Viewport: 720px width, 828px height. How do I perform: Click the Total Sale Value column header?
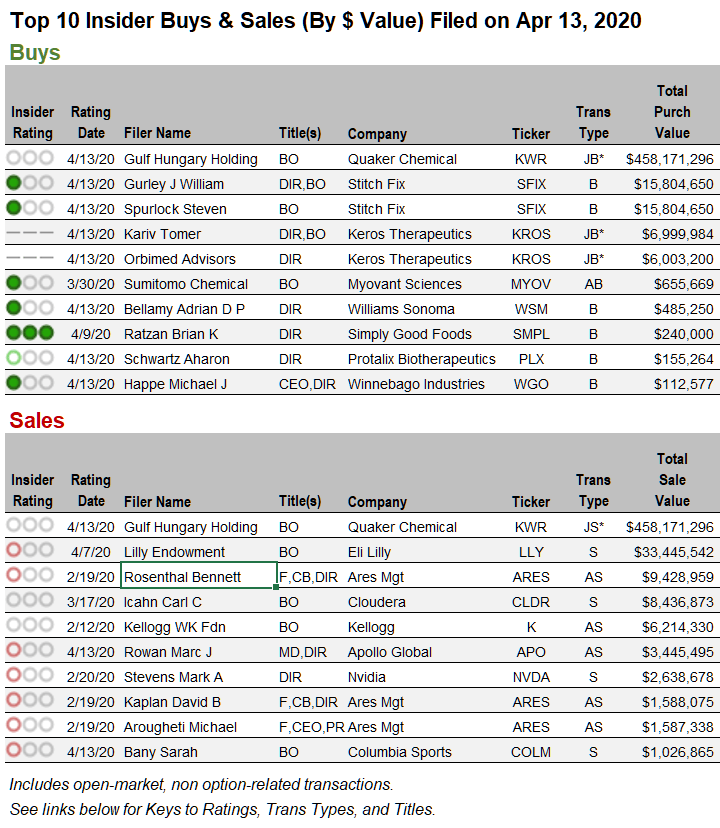coord(672,480)
